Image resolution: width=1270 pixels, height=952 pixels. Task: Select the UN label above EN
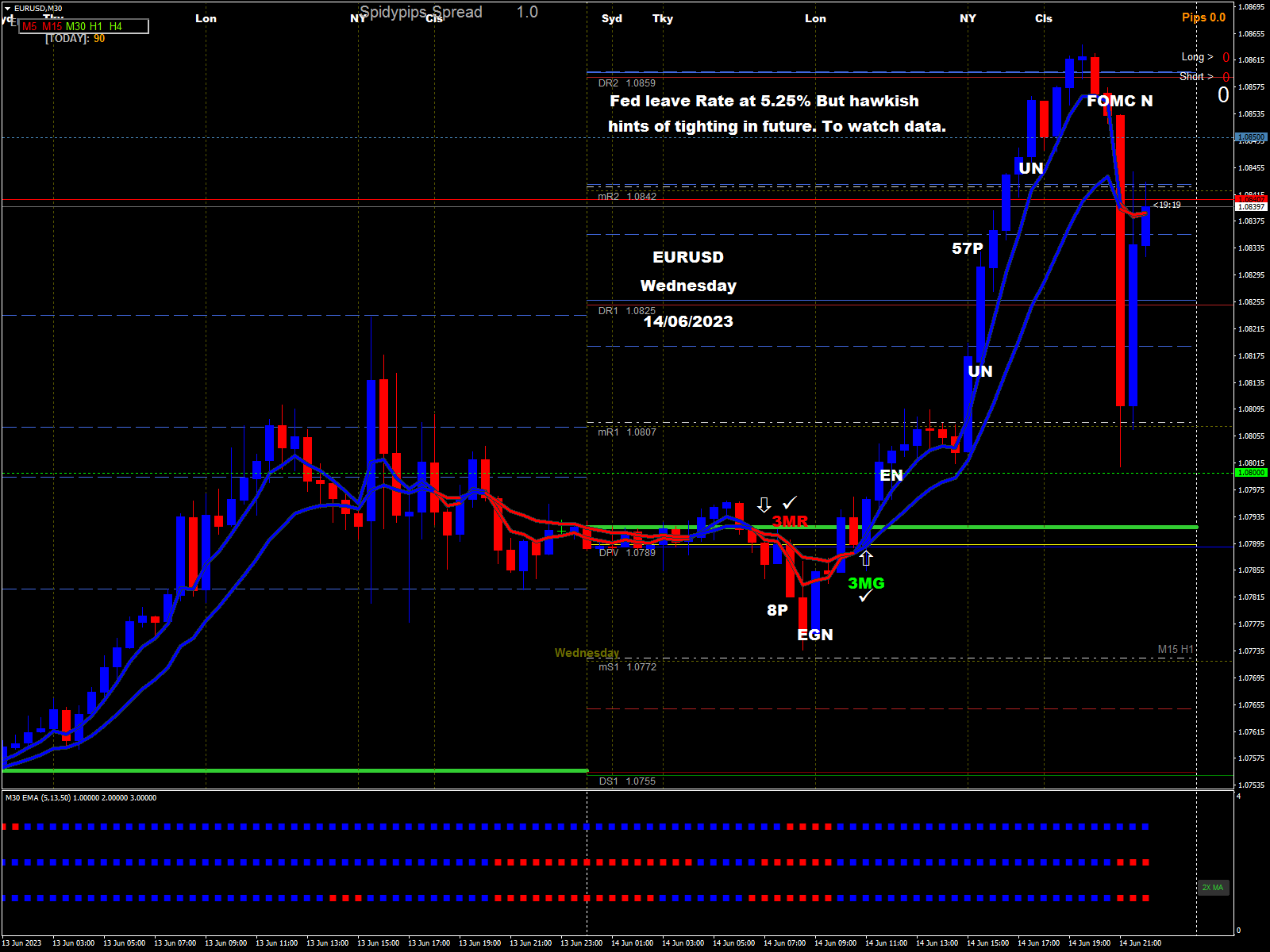[x=980, y=371]
